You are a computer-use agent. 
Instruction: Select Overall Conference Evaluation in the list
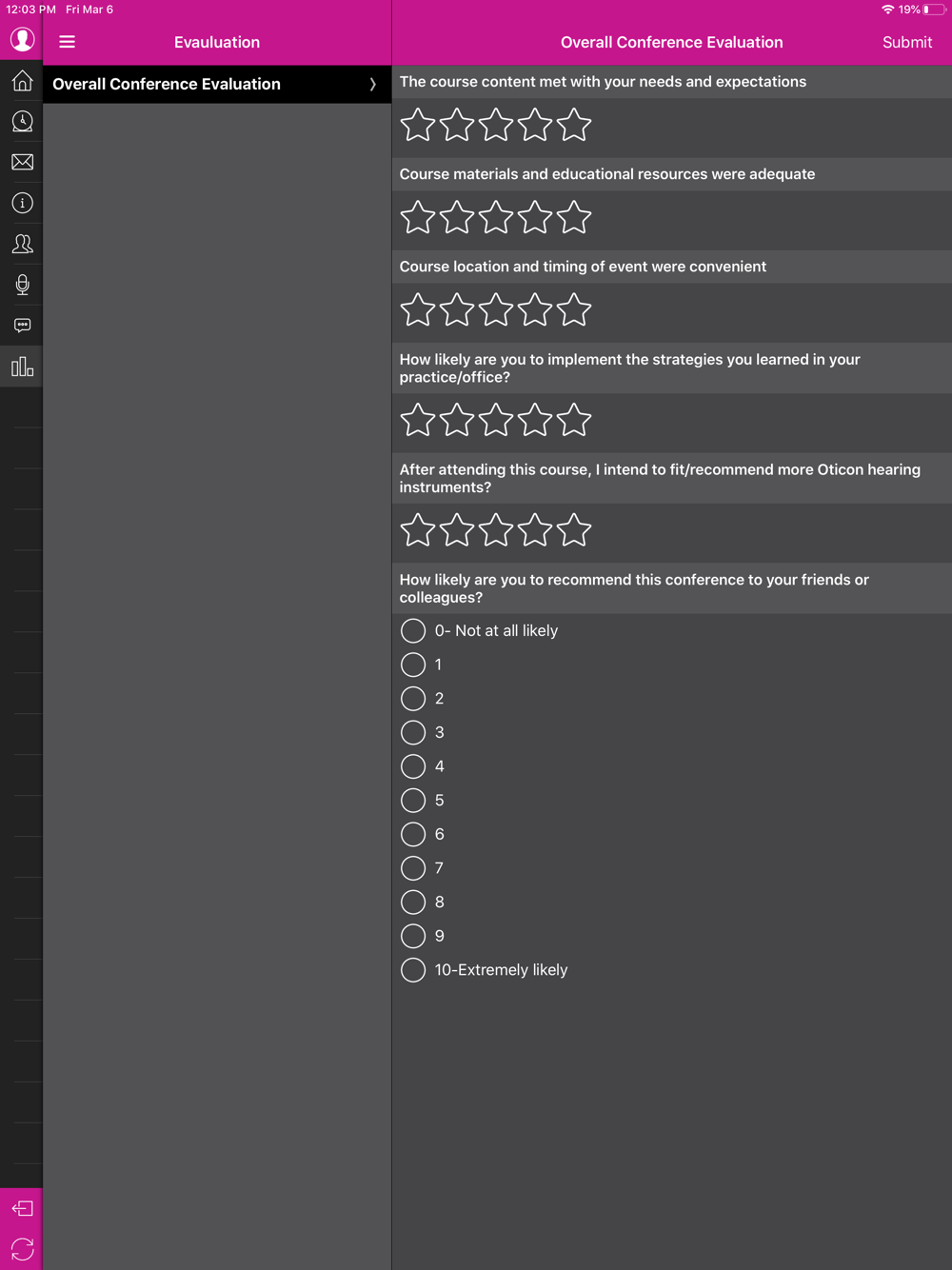[x=217, y=85]
